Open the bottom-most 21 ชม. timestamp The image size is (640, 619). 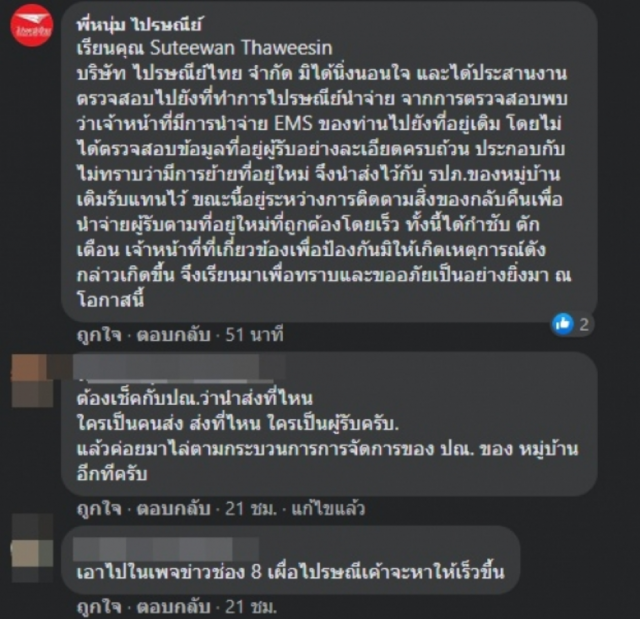point(251,607)
